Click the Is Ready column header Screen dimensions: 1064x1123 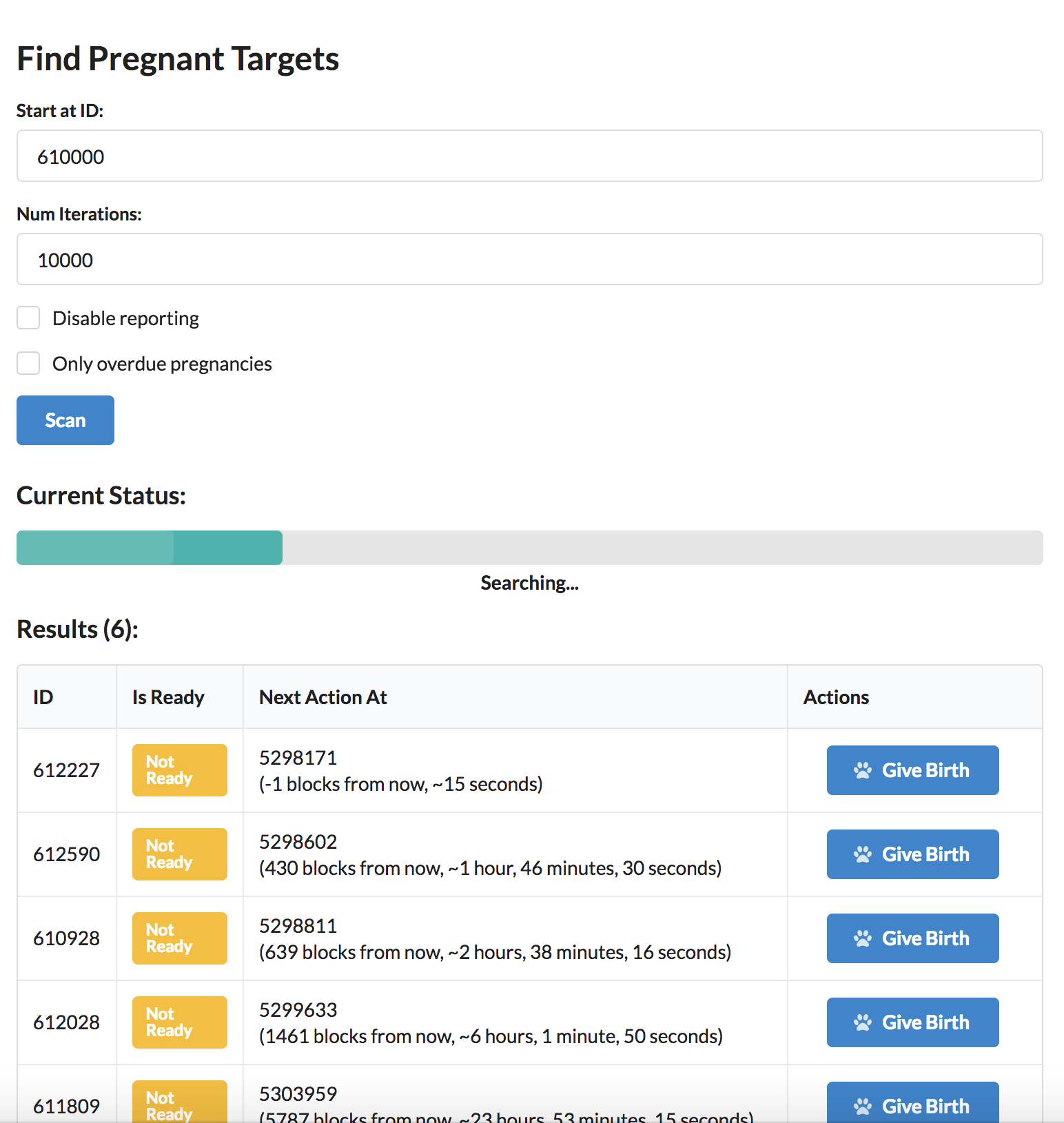click(x=168, y=697)
